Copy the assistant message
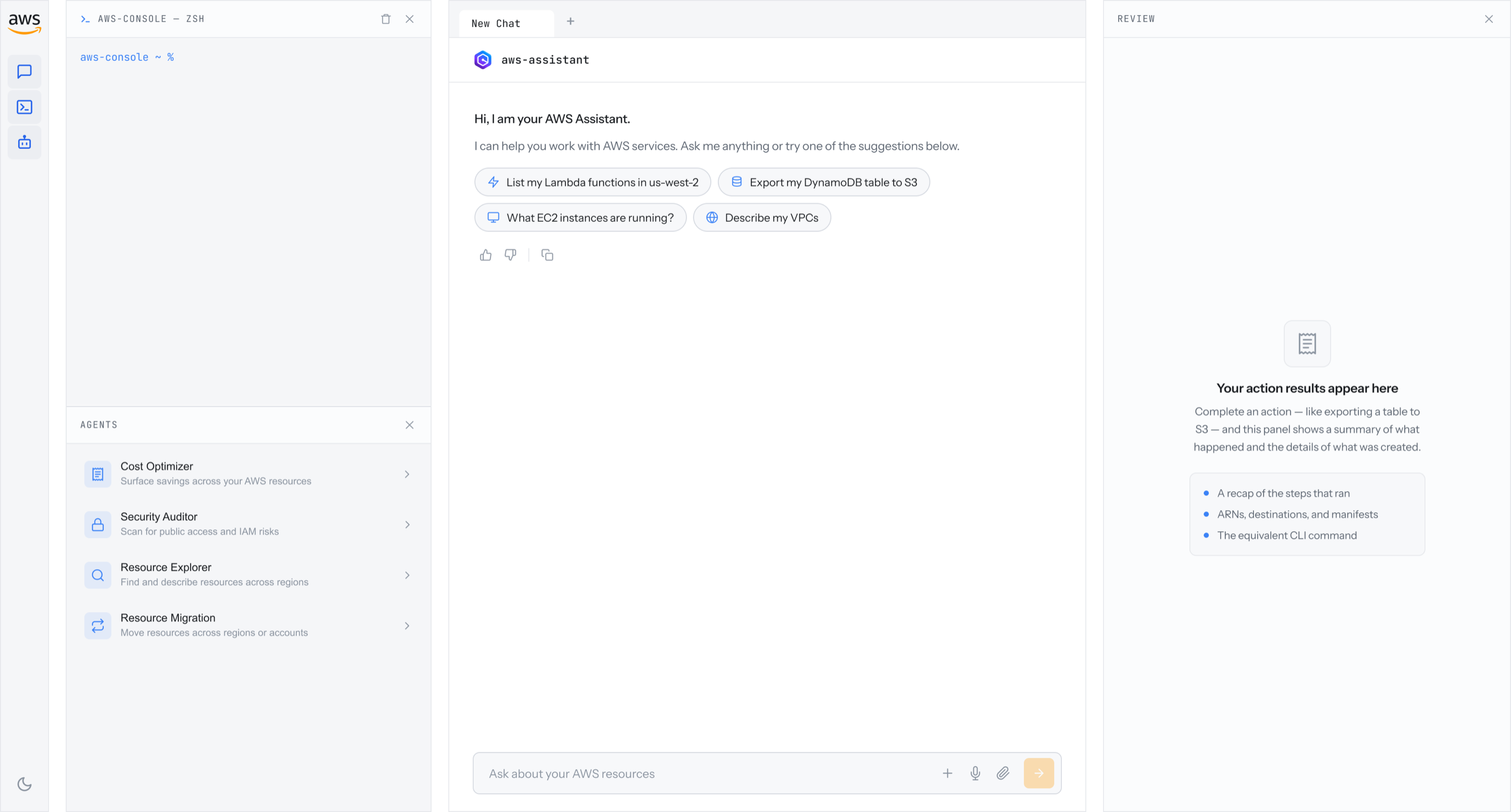 (x=547, y=255)
